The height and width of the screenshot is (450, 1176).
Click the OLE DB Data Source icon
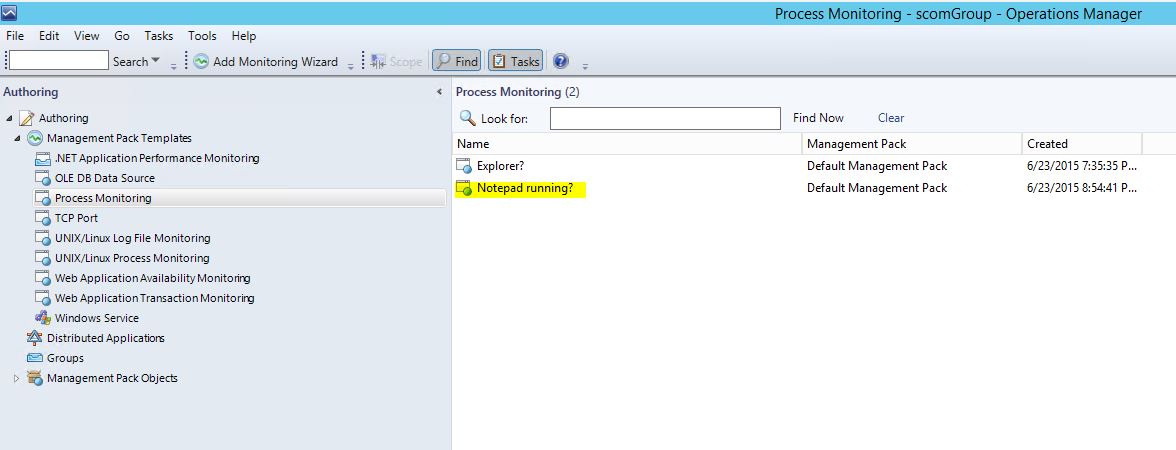[43, 178]
